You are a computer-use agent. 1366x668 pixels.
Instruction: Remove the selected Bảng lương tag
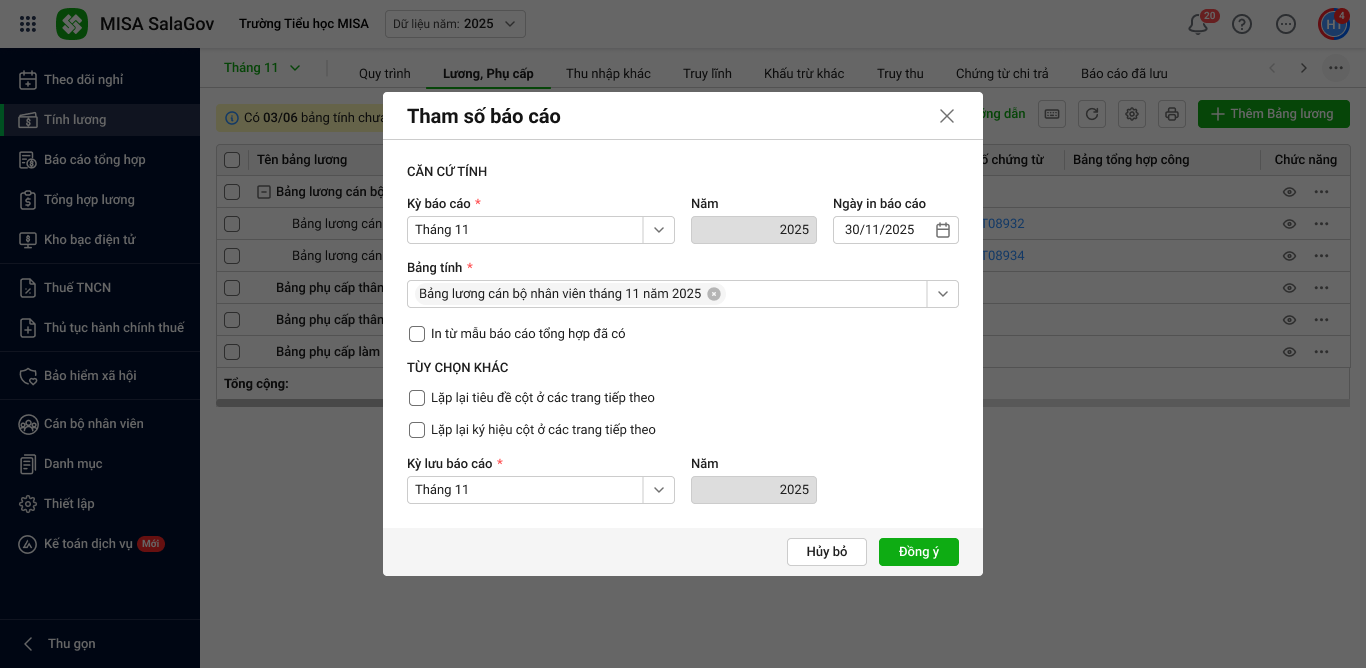pyautogui.click(x=713, y=294)
